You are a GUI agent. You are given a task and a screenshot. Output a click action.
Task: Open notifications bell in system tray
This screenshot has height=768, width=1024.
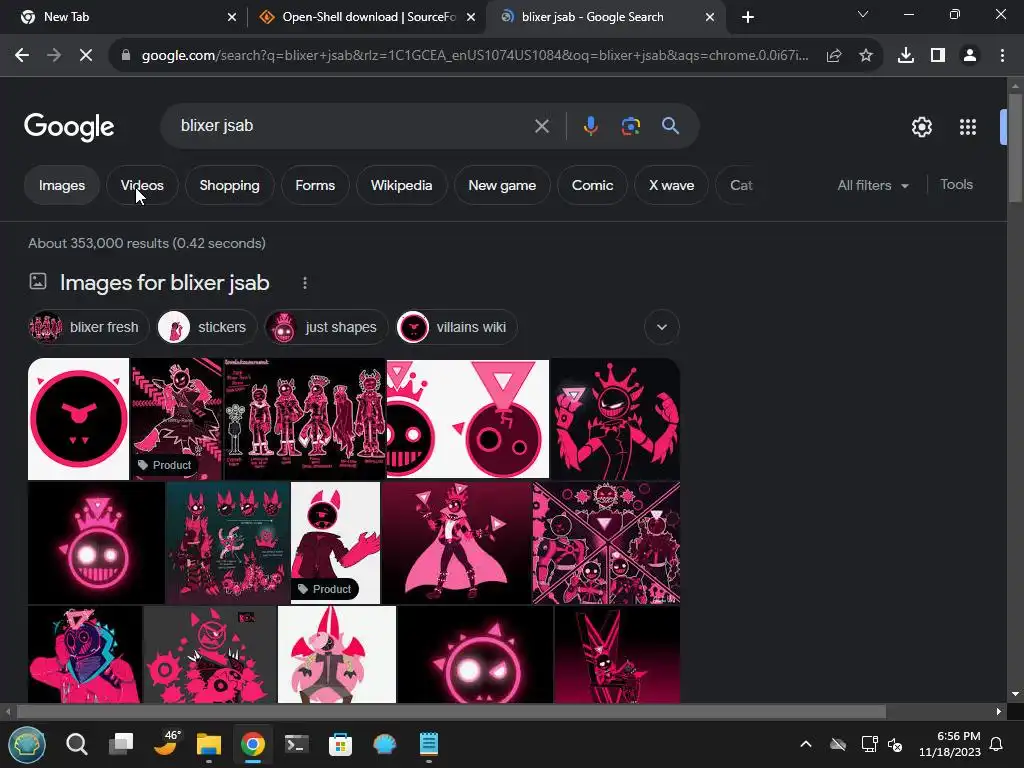pos(997,744)
